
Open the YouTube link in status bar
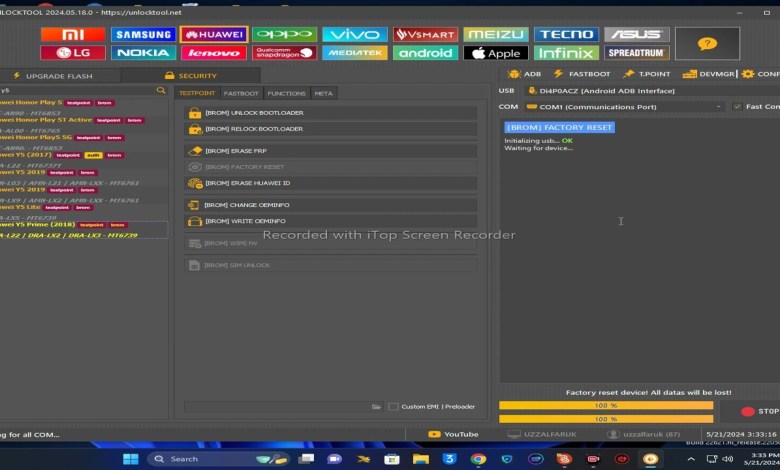pyautogui.click(x=453, y=434)
